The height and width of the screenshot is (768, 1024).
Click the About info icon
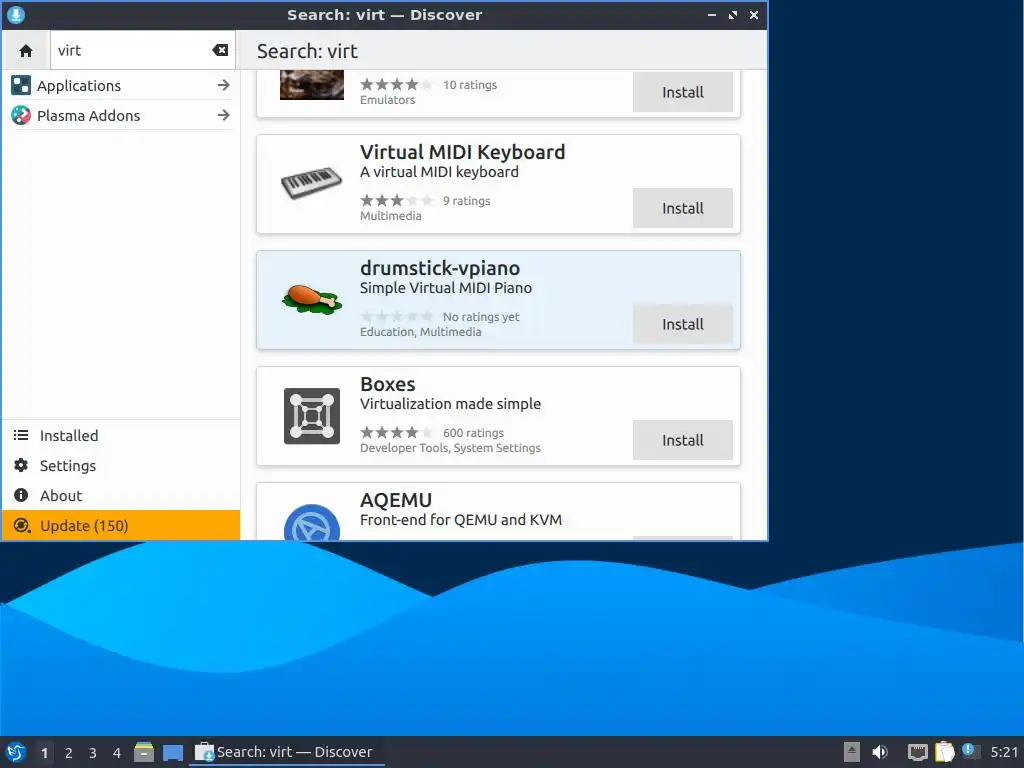tap(21, 496)
